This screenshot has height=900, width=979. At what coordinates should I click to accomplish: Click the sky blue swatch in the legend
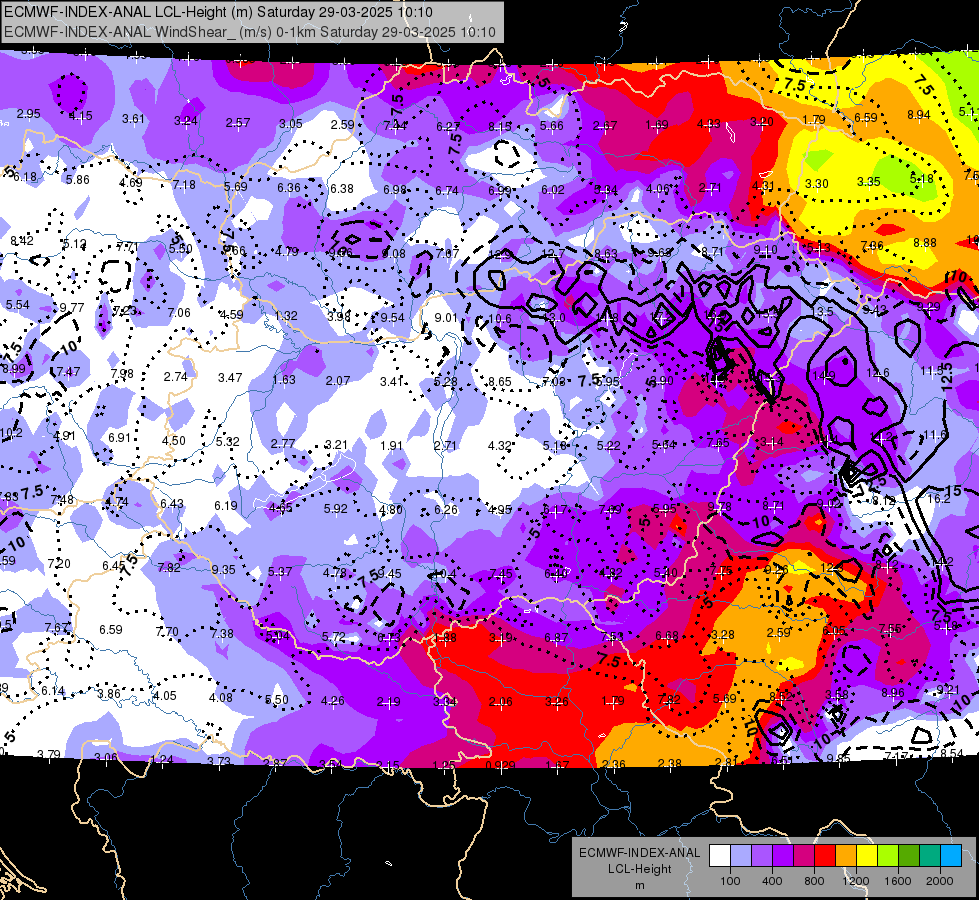click(951, 855)
